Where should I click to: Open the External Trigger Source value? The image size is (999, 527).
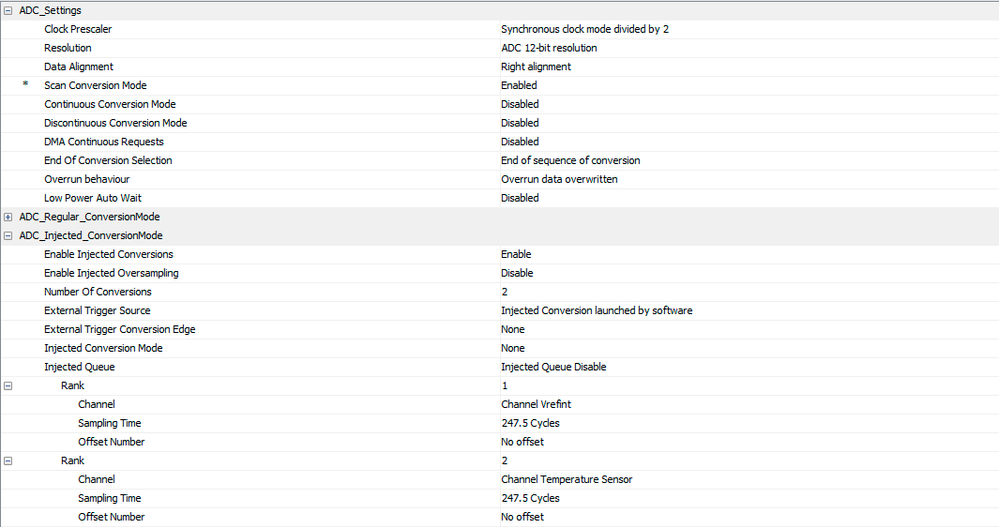click(x=596, y=311)
